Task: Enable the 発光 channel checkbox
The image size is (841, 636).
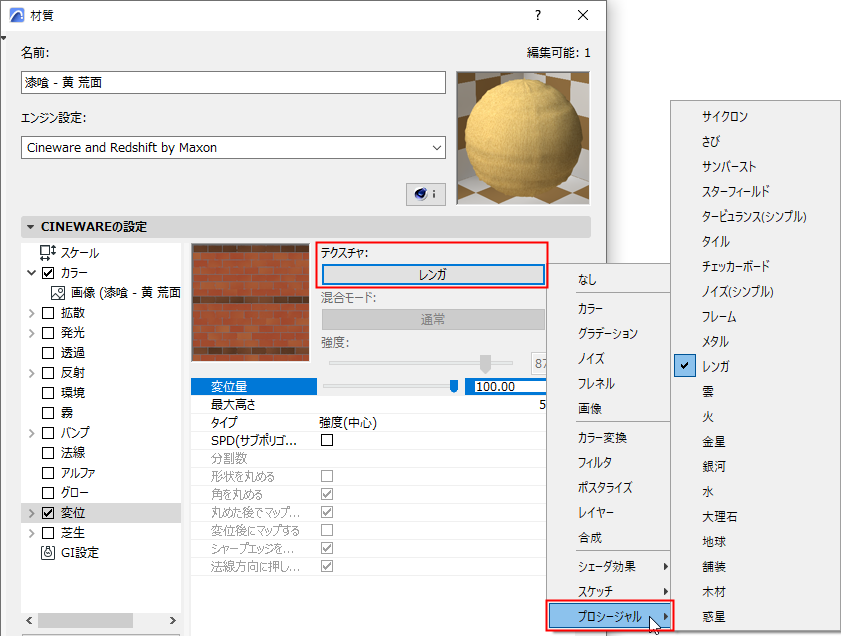Action: (48, 332)
